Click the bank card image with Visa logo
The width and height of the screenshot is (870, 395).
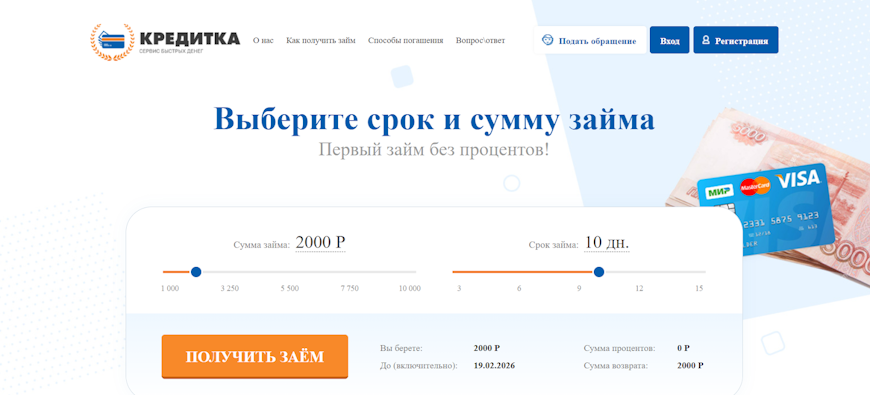coord(766,210)
